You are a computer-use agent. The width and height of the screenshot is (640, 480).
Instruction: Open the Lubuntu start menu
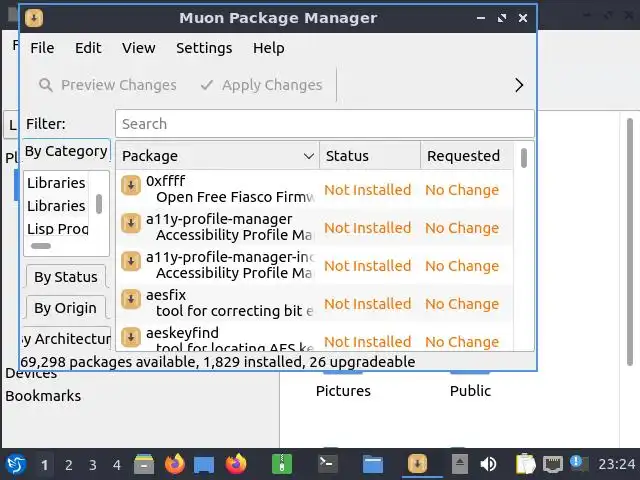pos(15,464)
